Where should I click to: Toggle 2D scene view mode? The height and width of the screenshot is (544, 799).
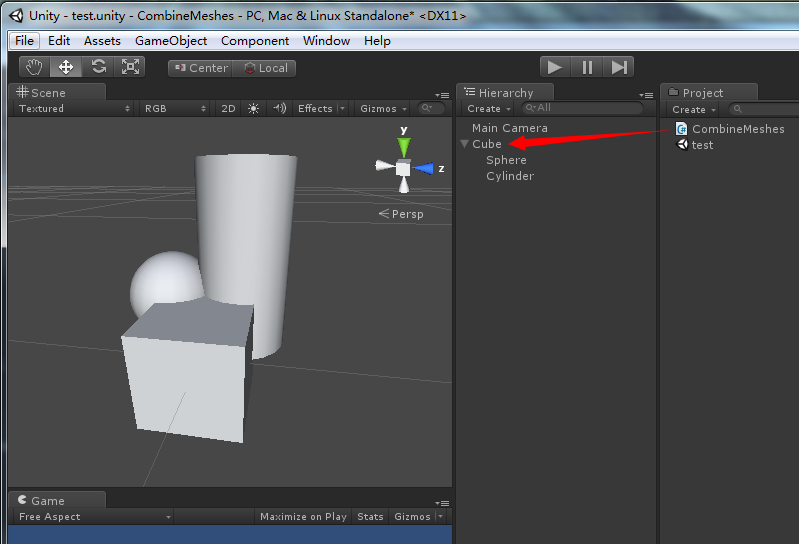[228, 108]
